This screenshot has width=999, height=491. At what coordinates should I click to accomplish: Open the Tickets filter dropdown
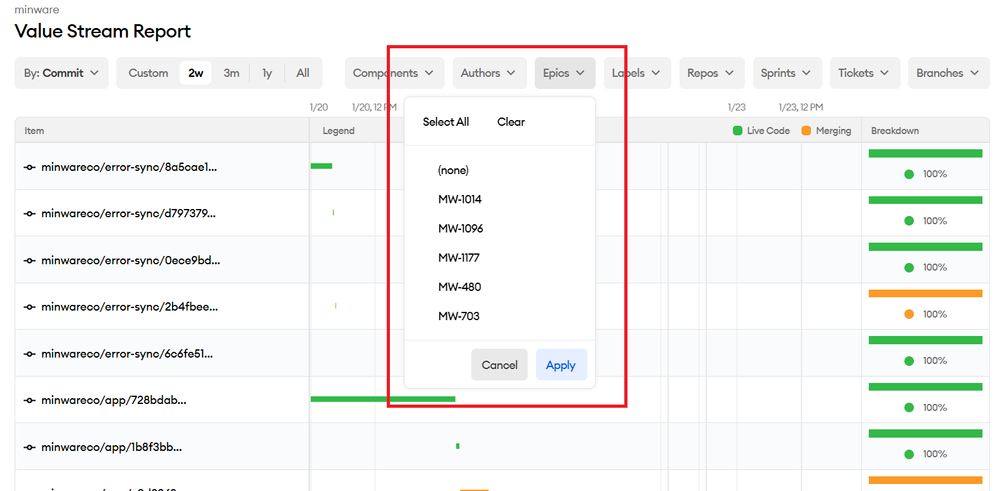point(864,73)
